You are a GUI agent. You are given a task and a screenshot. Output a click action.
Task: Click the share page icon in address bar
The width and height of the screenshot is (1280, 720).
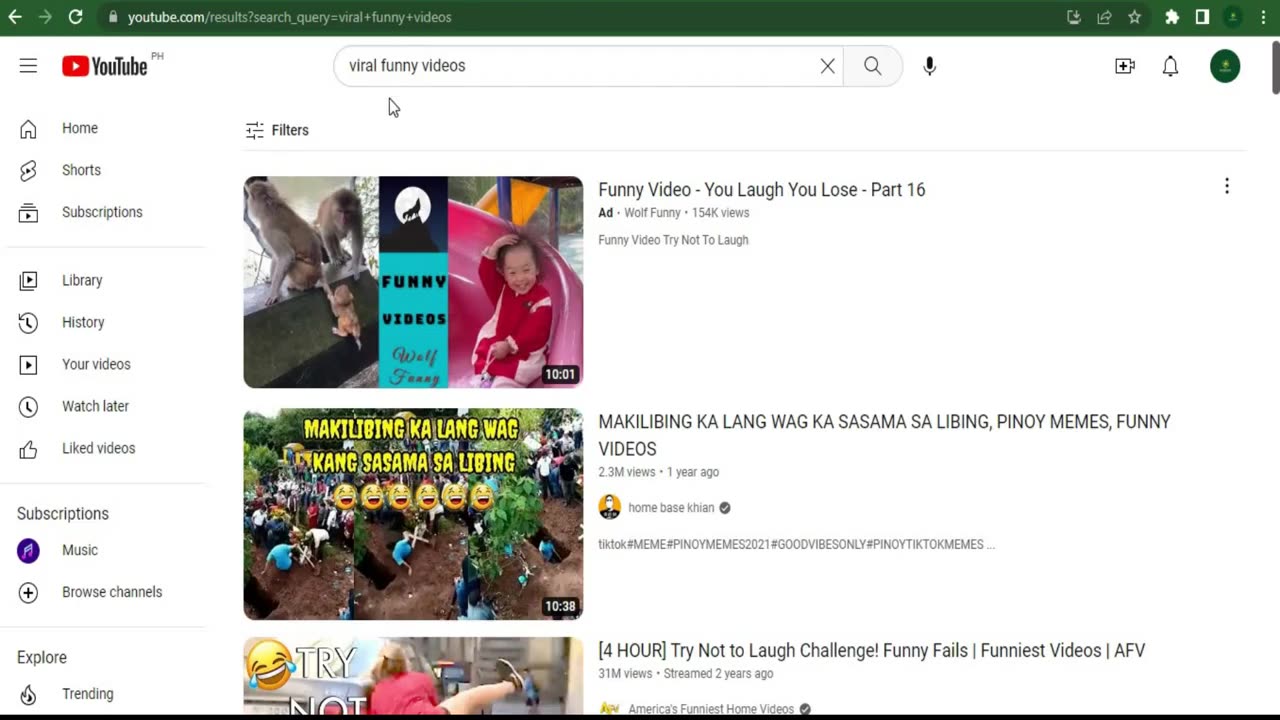pyautogui.click(x=1104, y=17)
